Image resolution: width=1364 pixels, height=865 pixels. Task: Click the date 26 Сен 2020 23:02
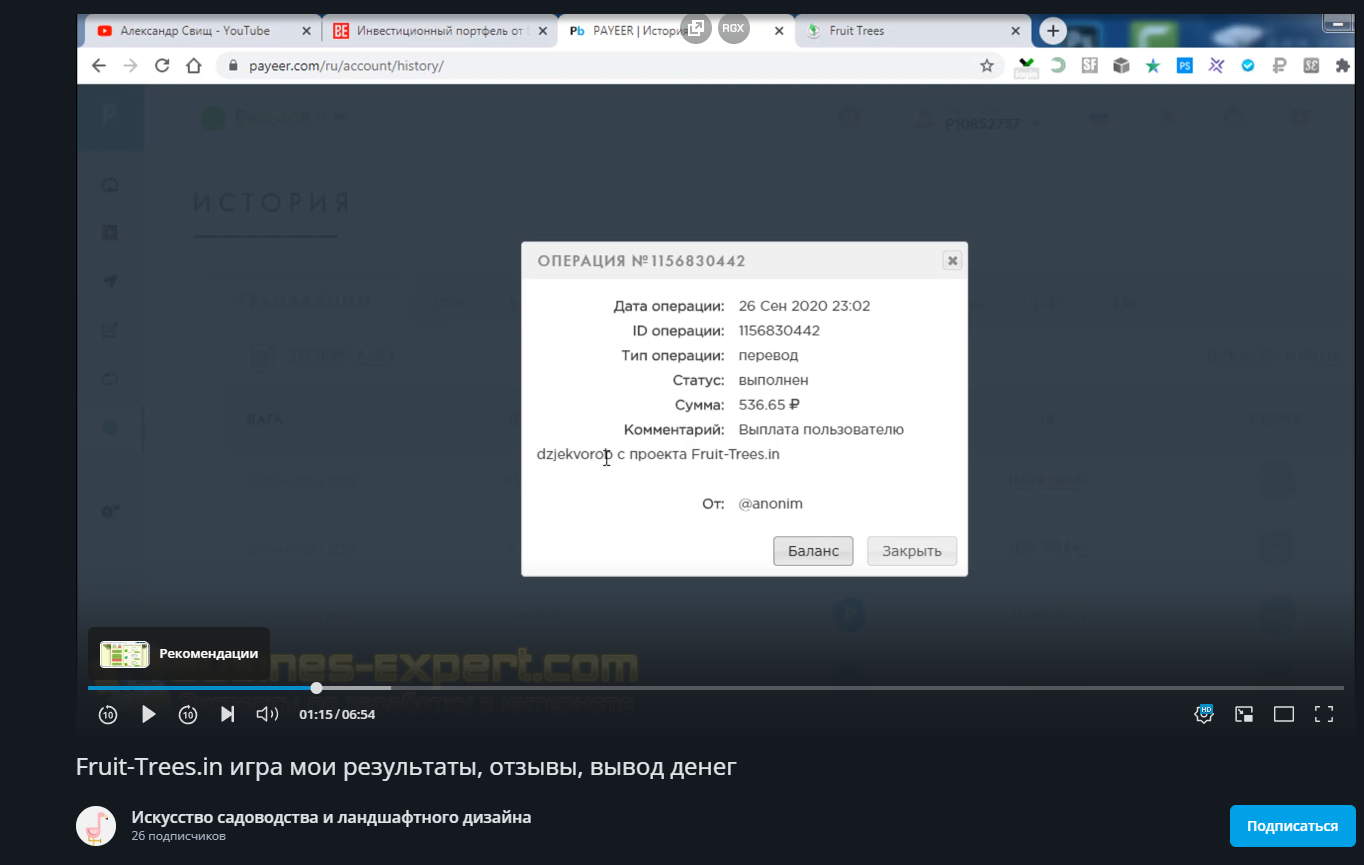pyautogui.click(x=804, y=306)
